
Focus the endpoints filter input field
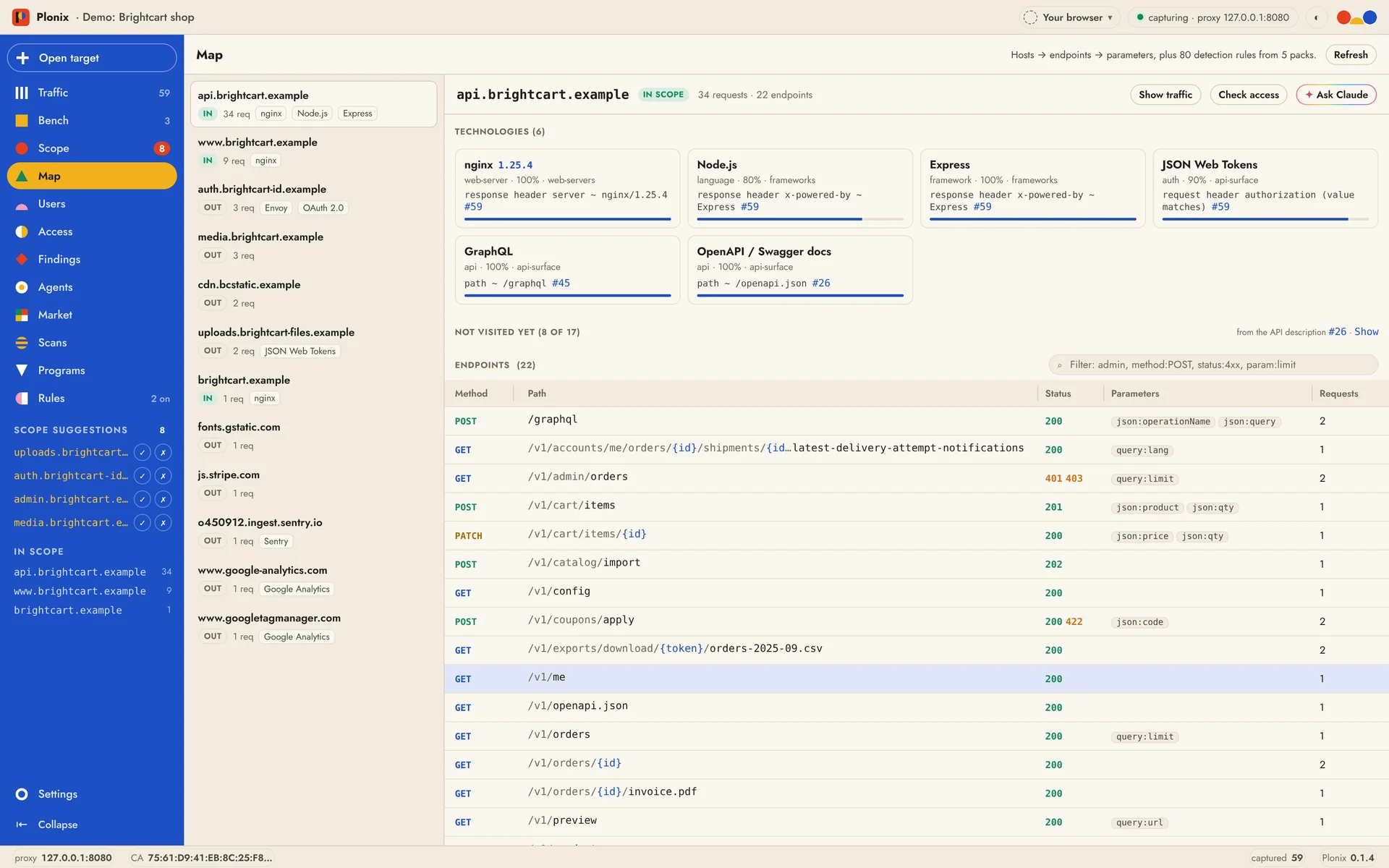pos(1213,365)
